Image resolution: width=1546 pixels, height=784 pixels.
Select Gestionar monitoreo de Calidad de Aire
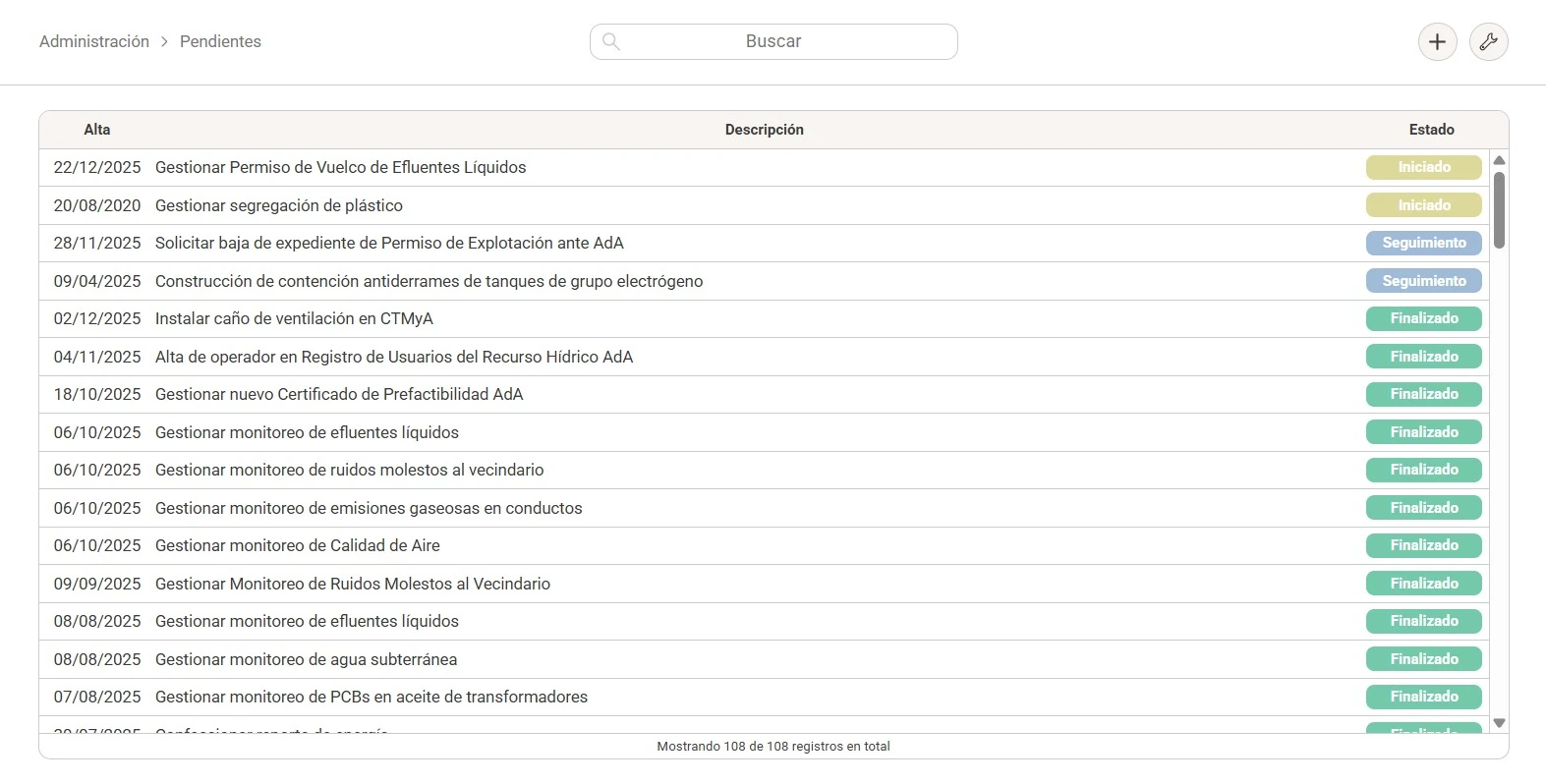click(x=764, y=545)
